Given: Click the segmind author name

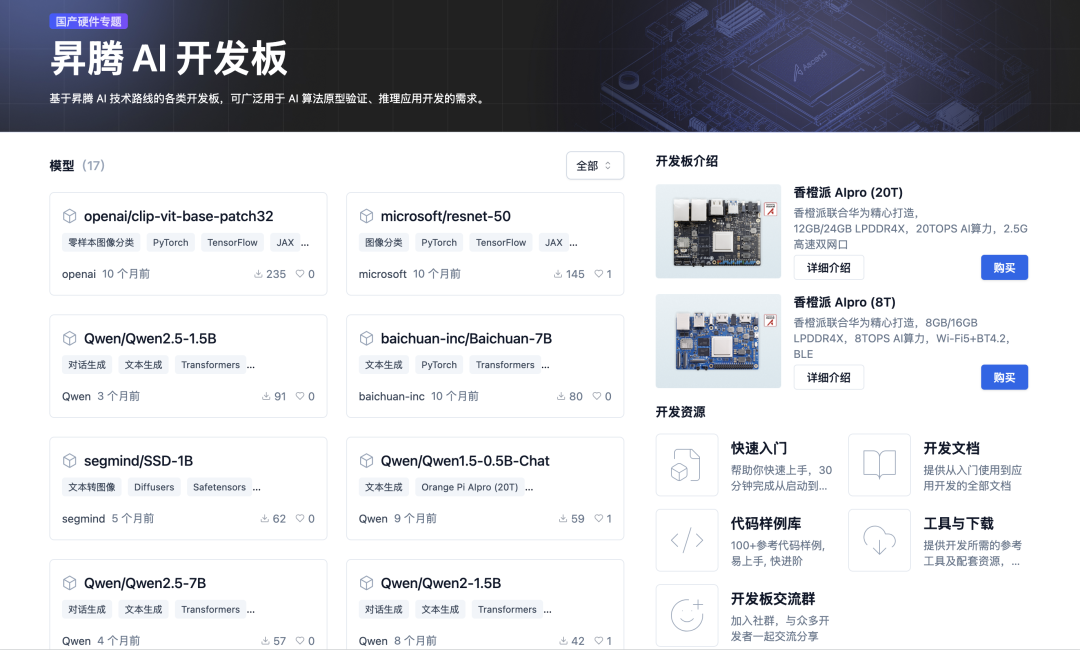Looking at the screenshot, I should [x=83, y=518].
